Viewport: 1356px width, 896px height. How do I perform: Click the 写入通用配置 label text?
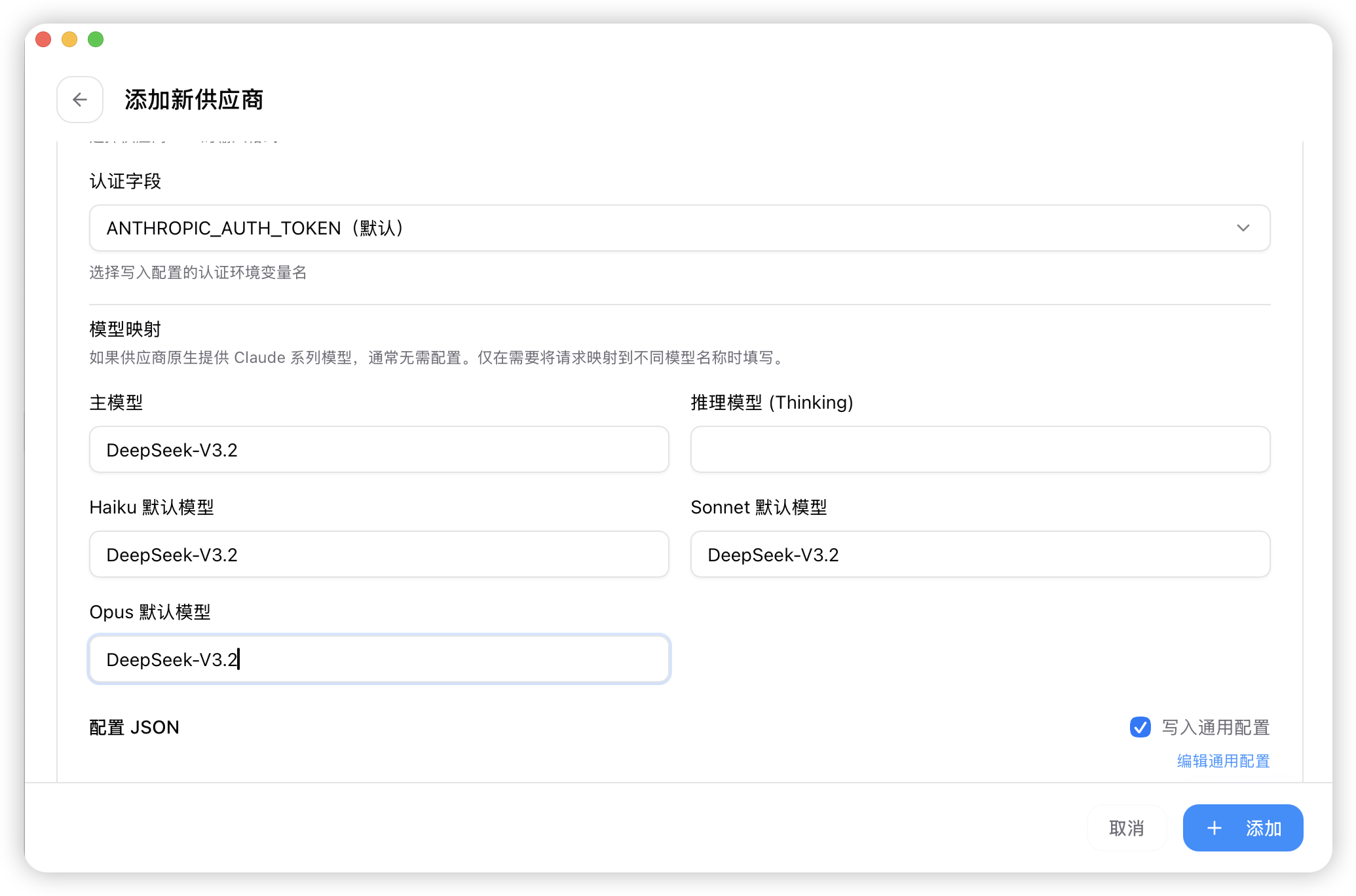pos(1215,727)
